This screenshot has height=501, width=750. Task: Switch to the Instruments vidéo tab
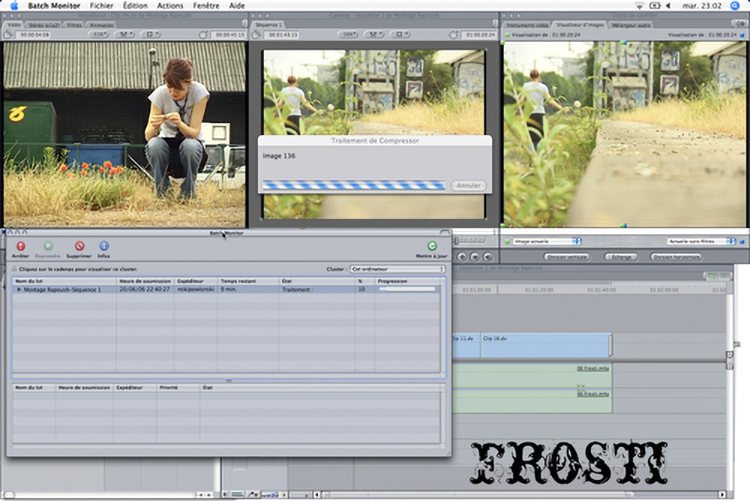(x=528, y=24)
